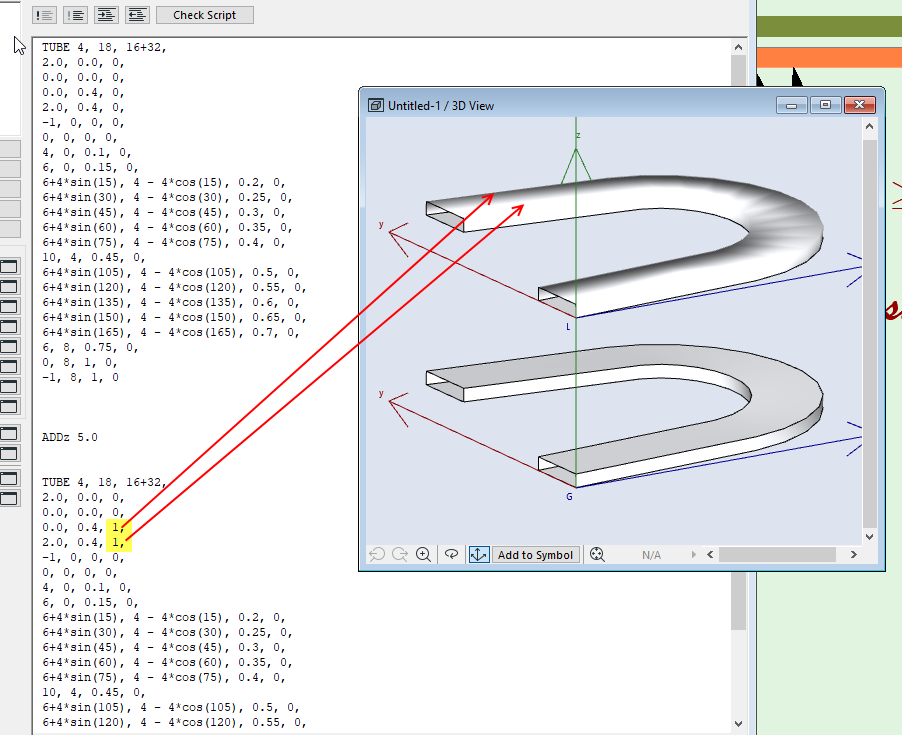Viewport: 902px width, 735px height.
Task: Activate the orbit tool in 3D View
Action: (x=452, y=554)
